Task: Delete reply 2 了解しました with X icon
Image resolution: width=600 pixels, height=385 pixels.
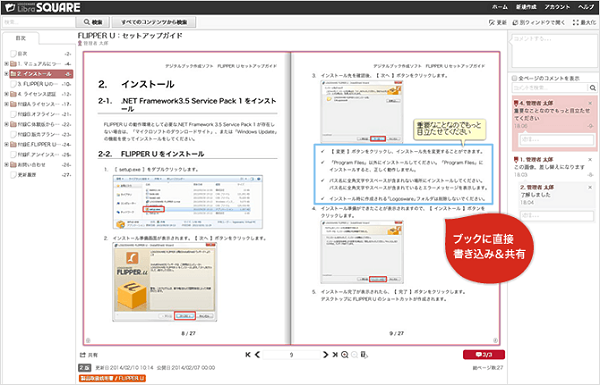Action: point(590,188)
